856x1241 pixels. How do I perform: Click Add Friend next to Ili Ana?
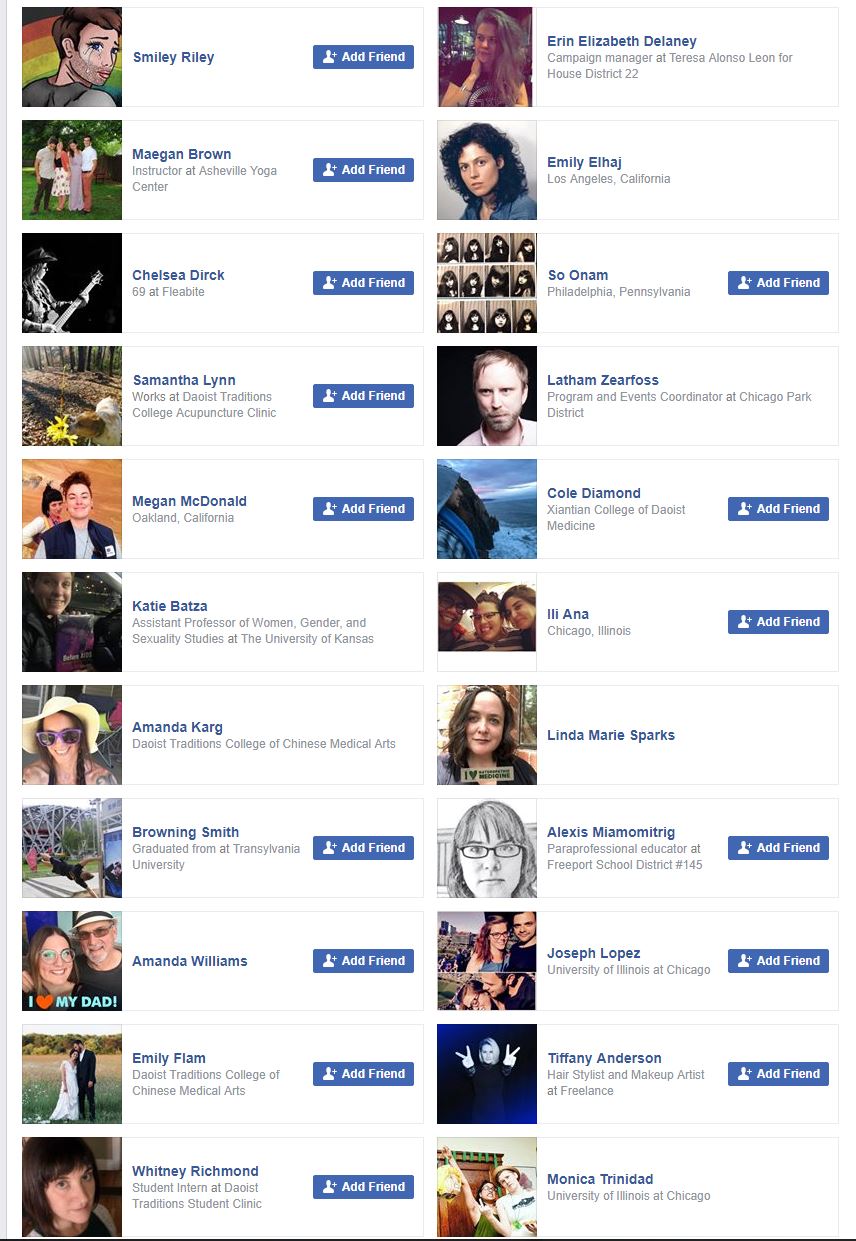pos(778,622)
